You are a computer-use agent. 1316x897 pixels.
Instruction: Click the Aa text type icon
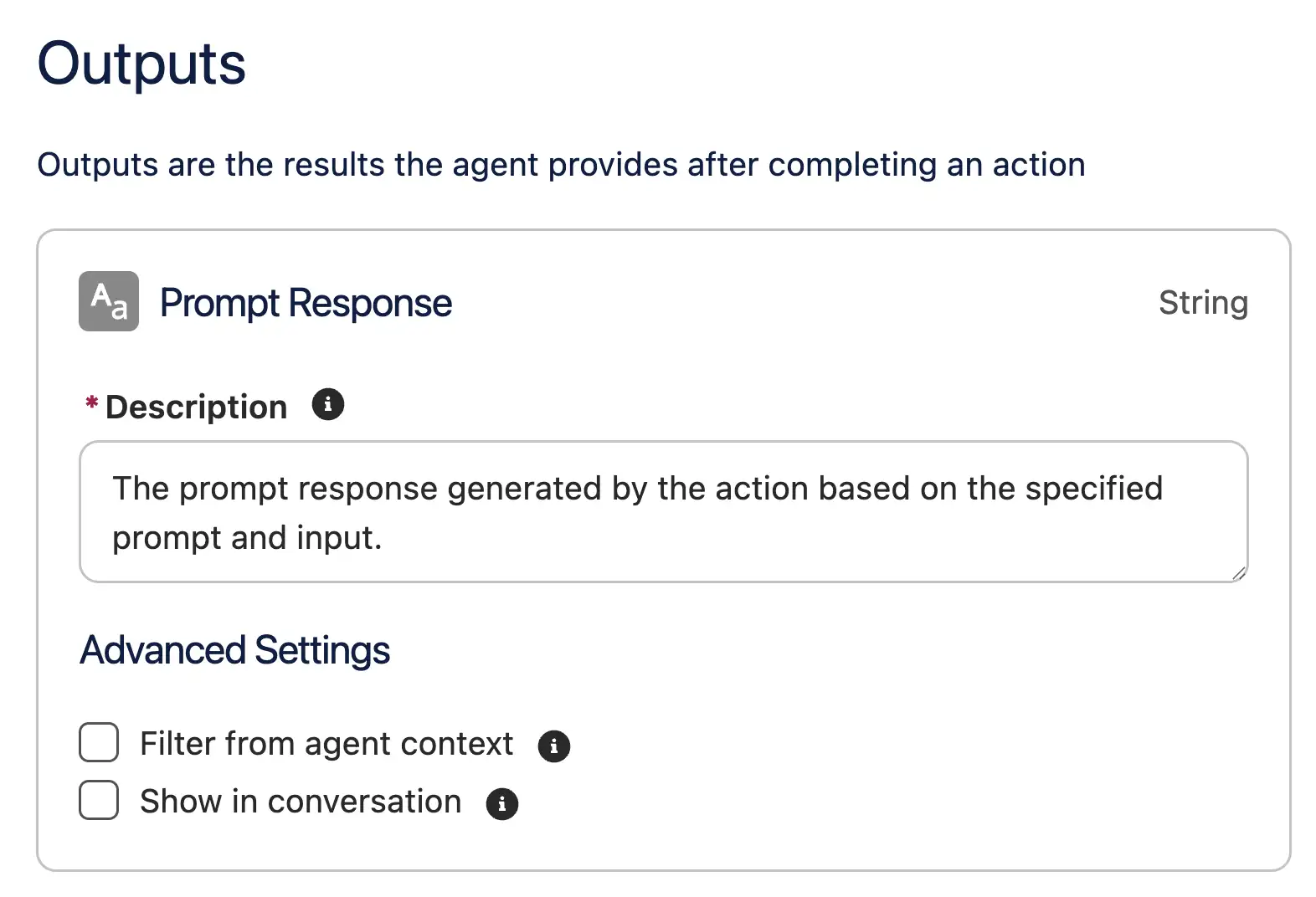tap(109, 301)
